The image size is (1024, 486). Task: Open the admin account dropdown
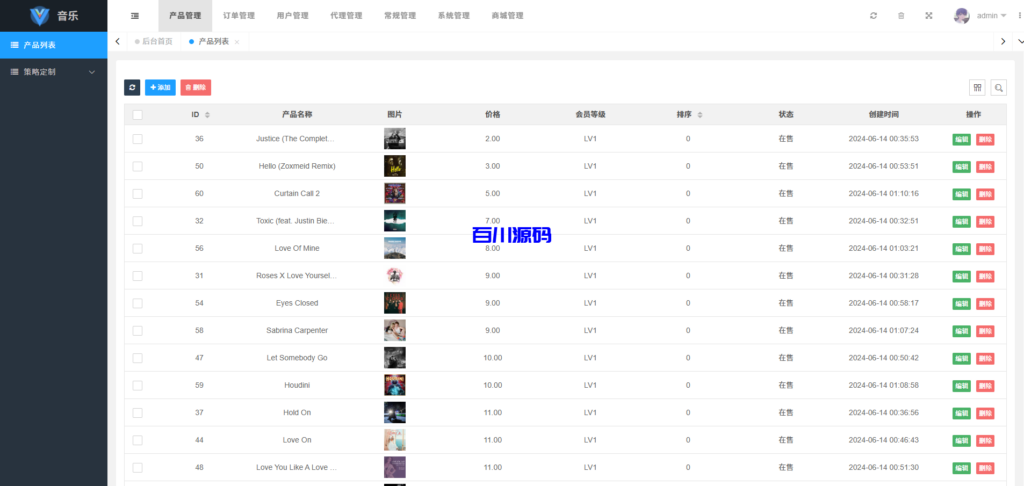991,16
